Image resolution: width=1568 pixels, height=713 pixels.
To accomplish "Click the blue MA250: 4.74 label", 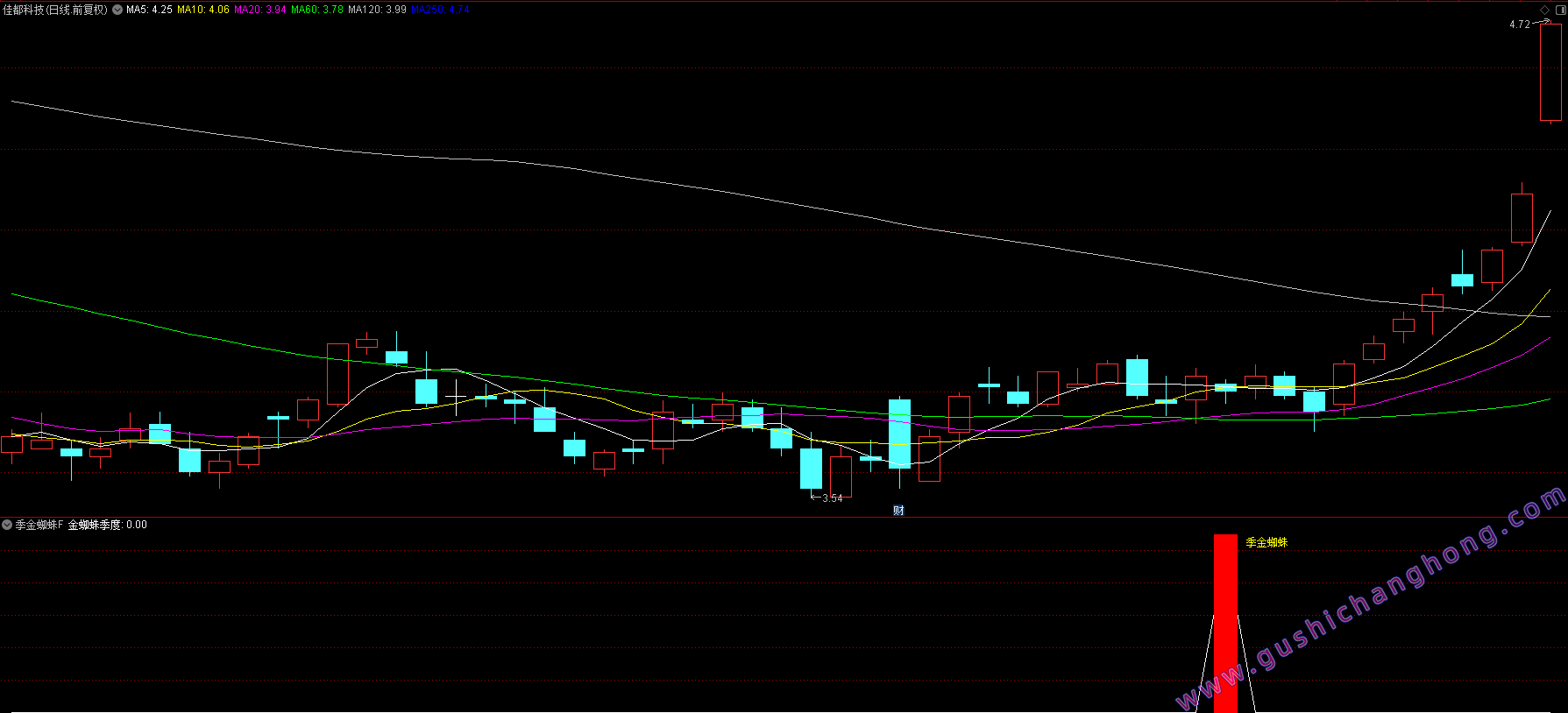I will pos(440,10).
